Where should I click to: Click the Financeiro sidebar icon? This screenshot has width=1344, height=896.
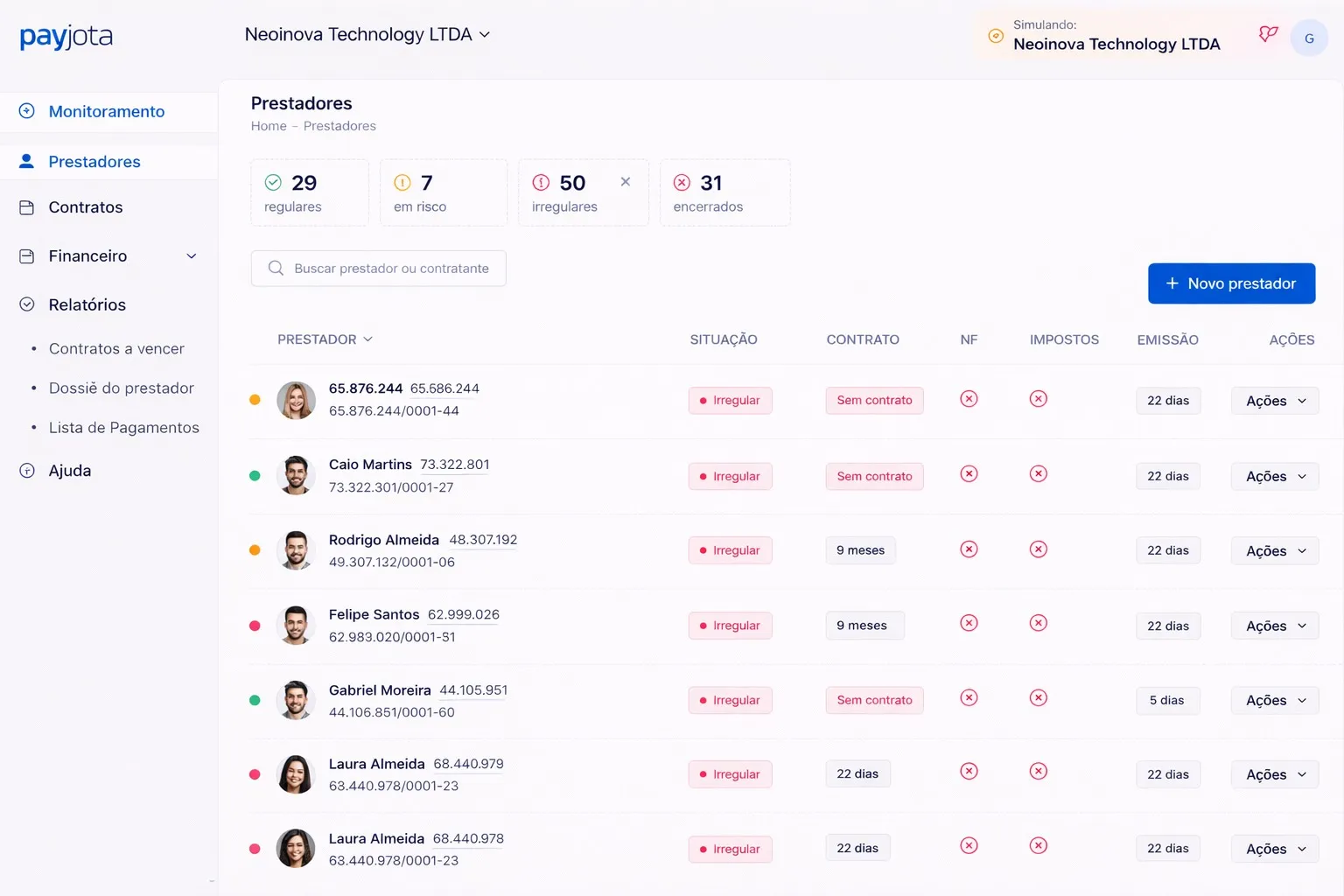(27, 256)
